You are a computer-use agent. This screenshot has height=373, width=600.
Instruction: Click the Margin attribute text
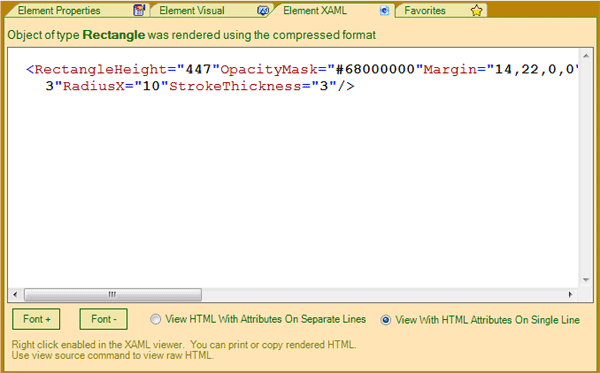450,69
